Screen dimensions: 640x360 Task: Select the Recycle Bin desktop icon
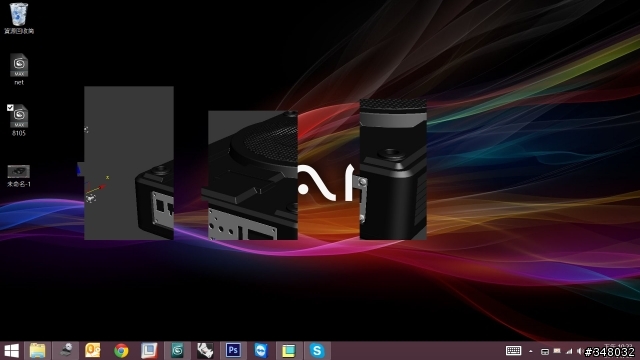(19, 18)
